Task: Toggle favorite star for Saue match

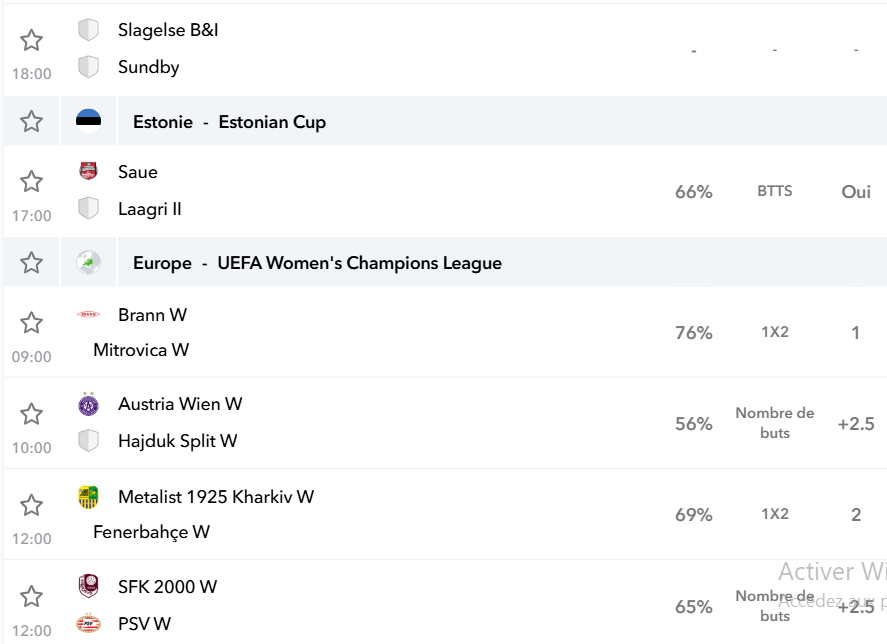Action: coord(31,182)
